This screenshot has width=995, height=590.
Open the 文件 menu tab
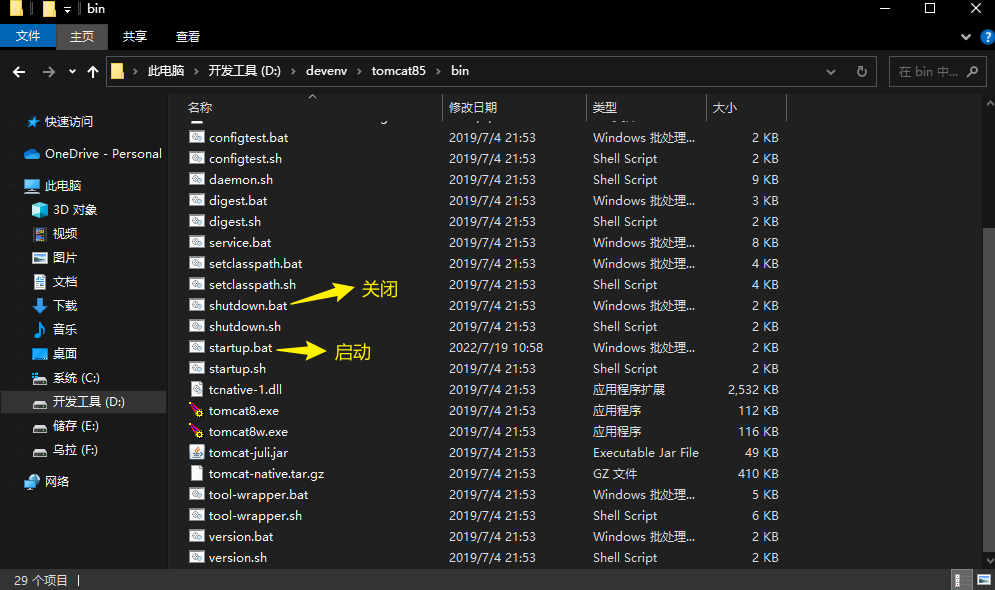28,36
